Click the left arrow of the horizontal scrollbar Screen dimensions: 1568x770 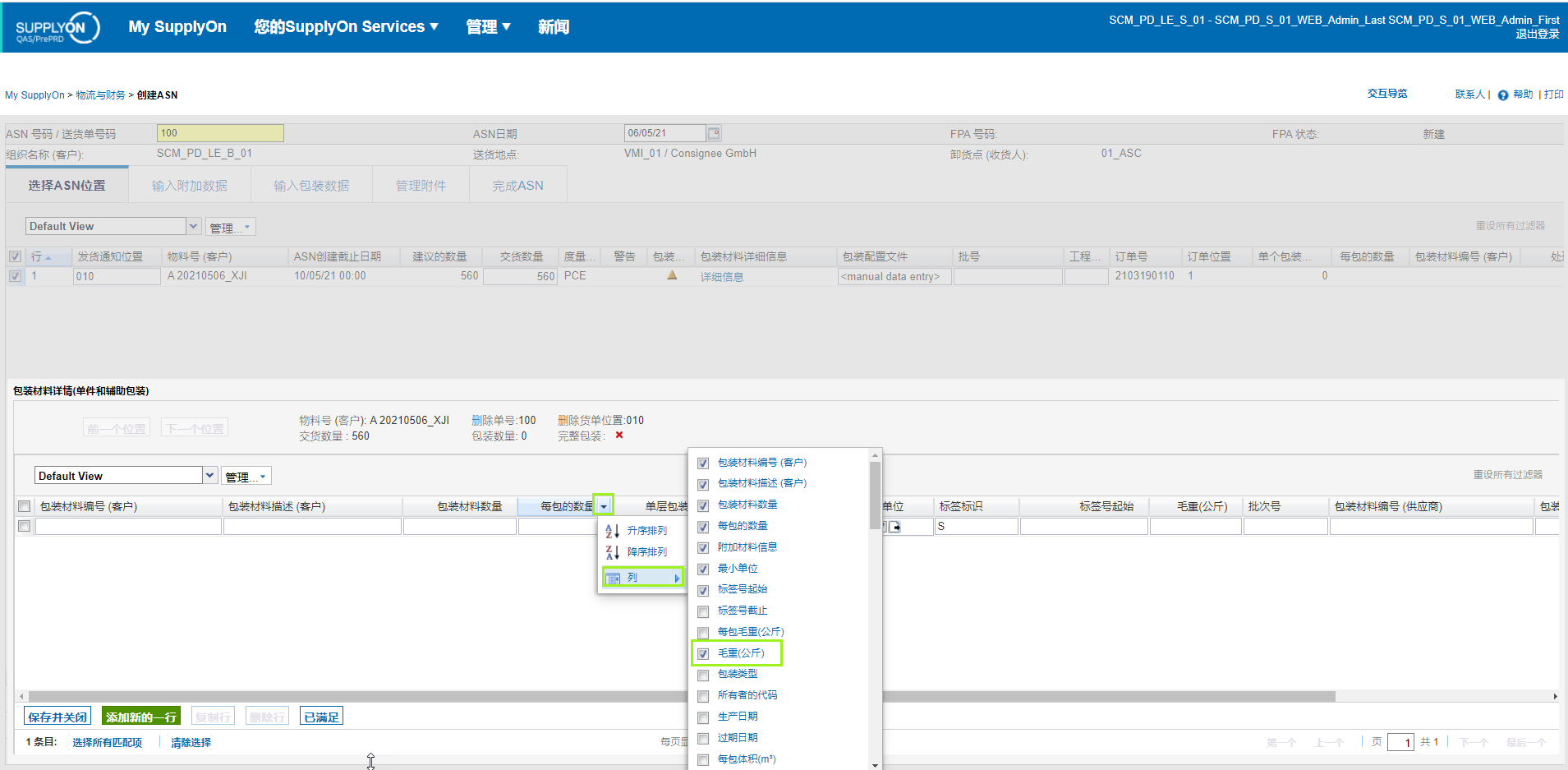click(x=21, y=696)
